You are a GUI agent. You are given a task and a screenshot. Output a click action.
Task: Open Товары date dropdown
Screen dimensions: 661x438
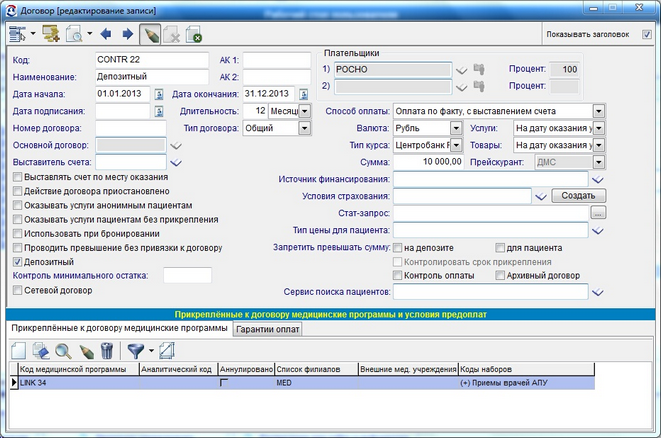click(599, 145)
